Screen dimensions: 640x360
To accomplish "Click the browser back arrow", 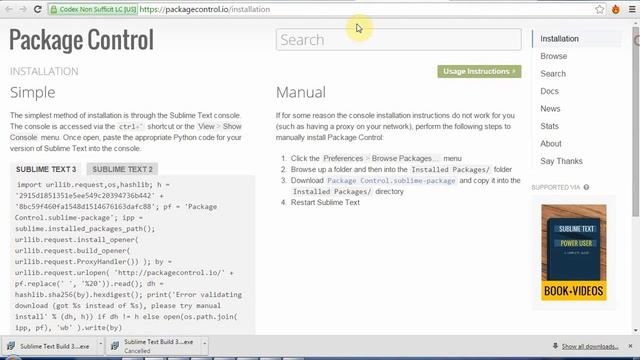I will pyautogui.click(x=9, y=9).
